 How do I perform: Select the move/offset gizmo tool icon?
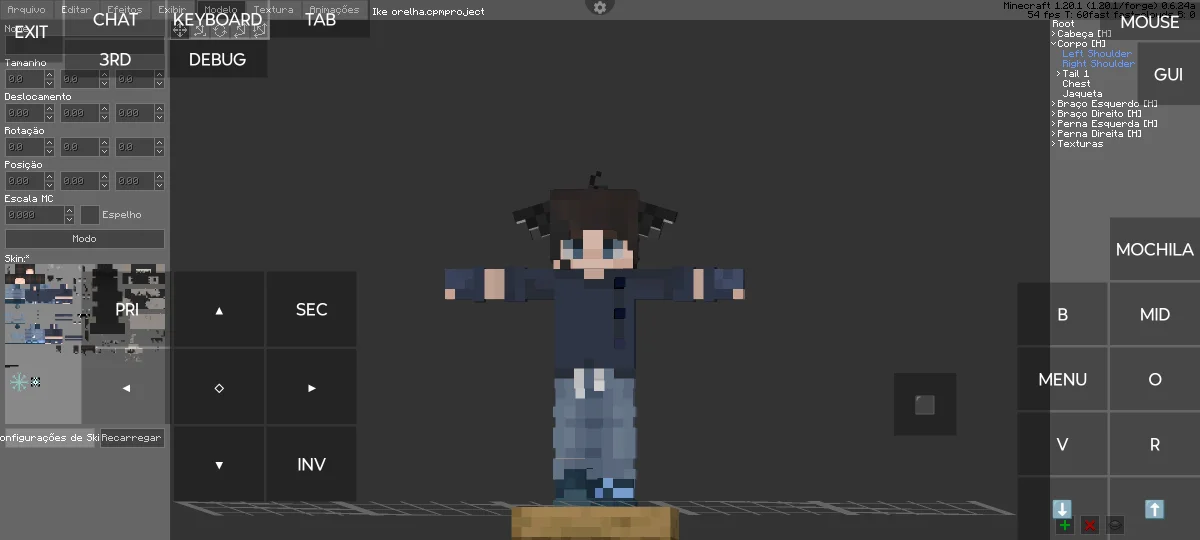point(180,30)
